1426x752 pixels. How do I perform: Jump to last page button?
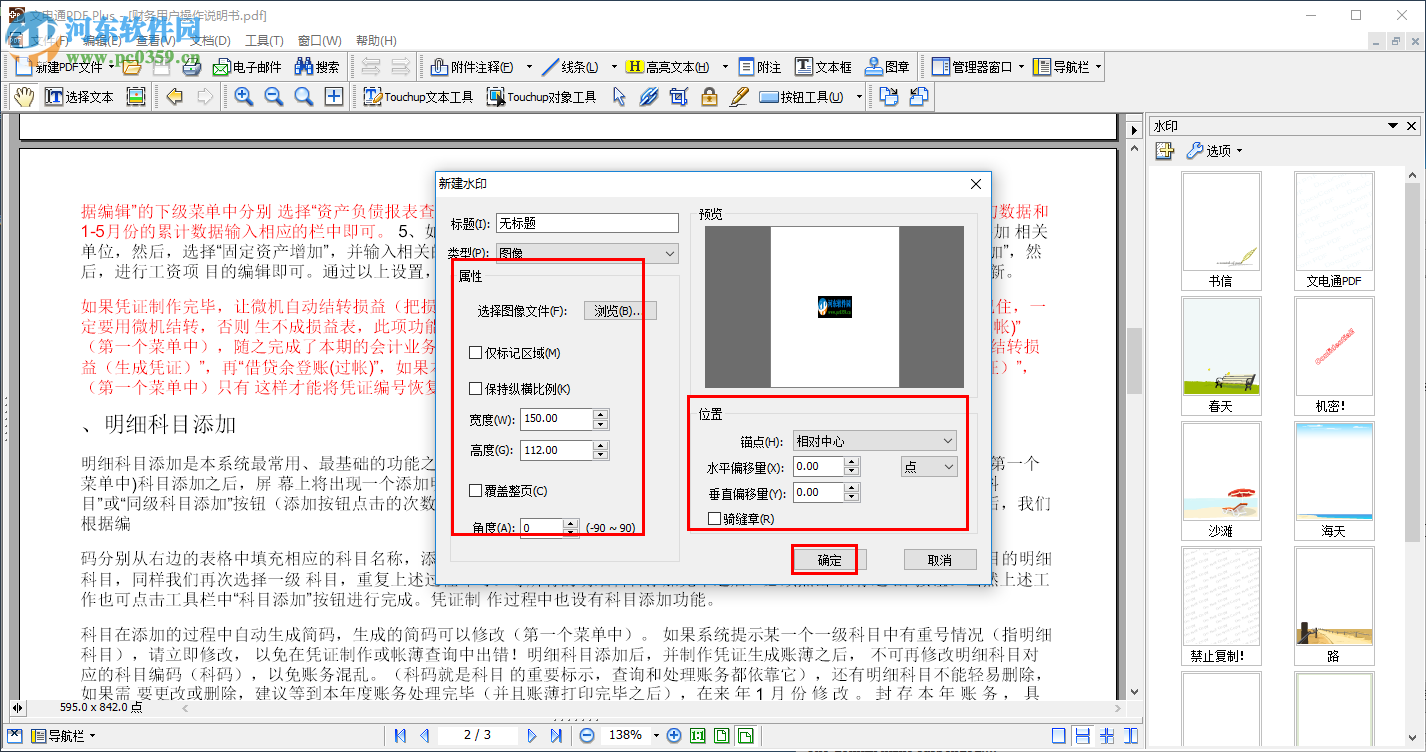pyautogui.click(x=557, y=735)
